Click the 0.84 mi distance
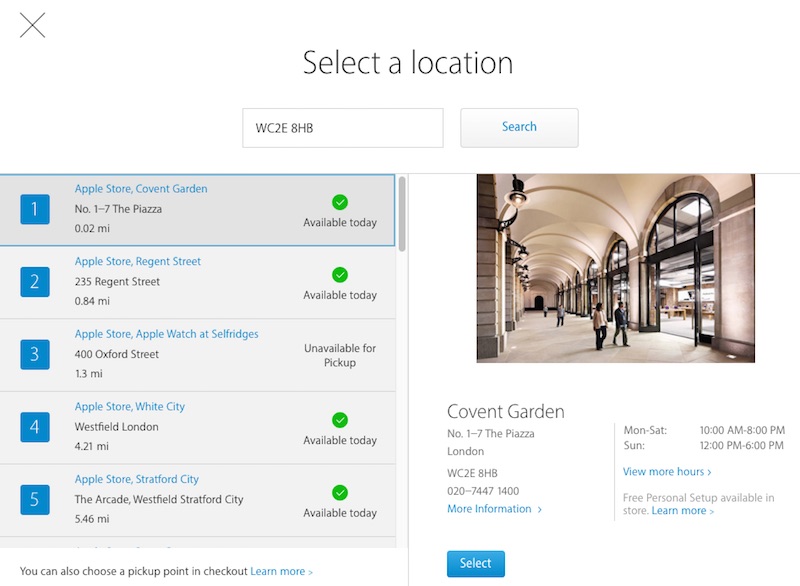800x586 pixels. [92, 301]
